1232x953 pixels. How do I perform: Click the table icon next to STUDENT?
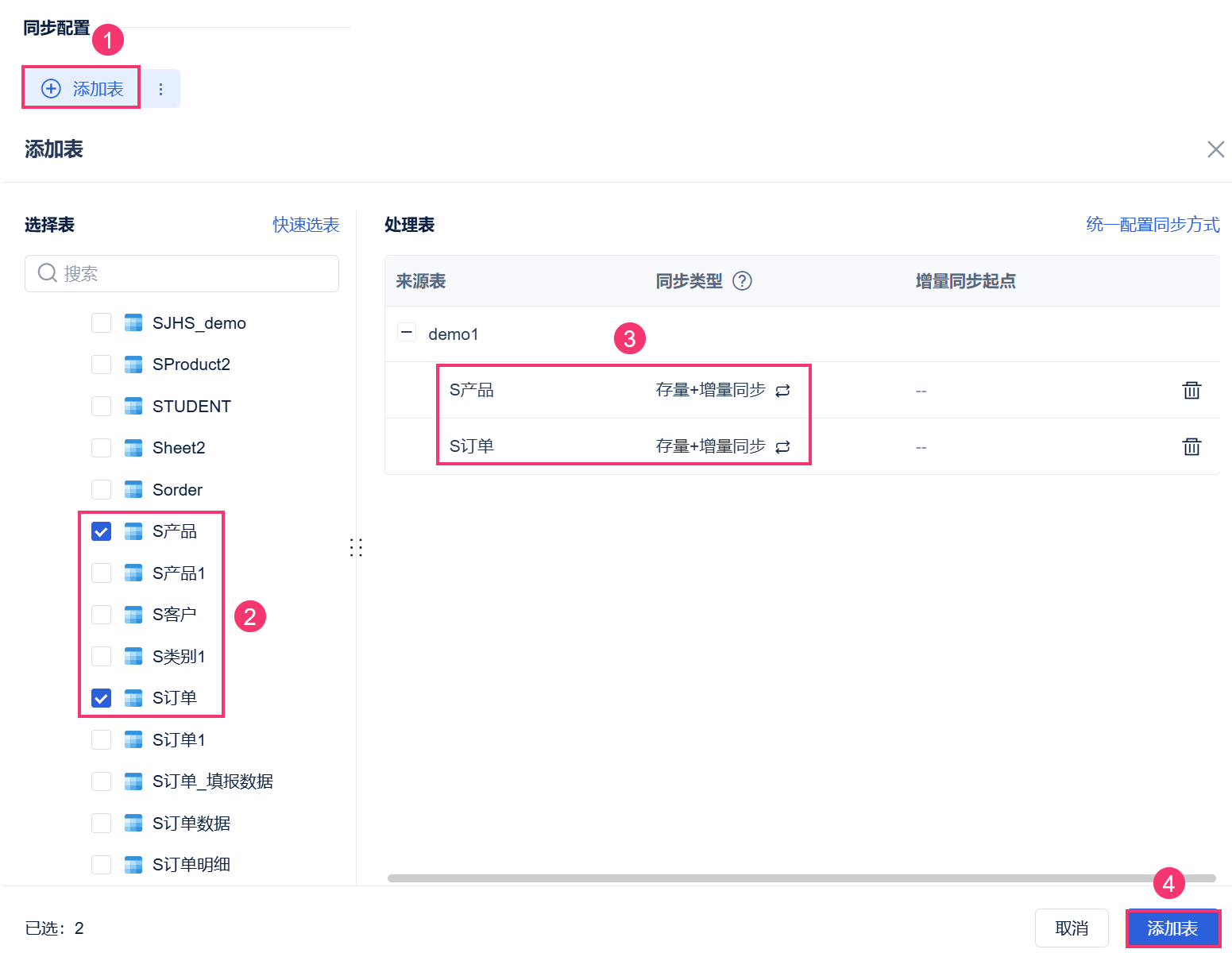133,406
